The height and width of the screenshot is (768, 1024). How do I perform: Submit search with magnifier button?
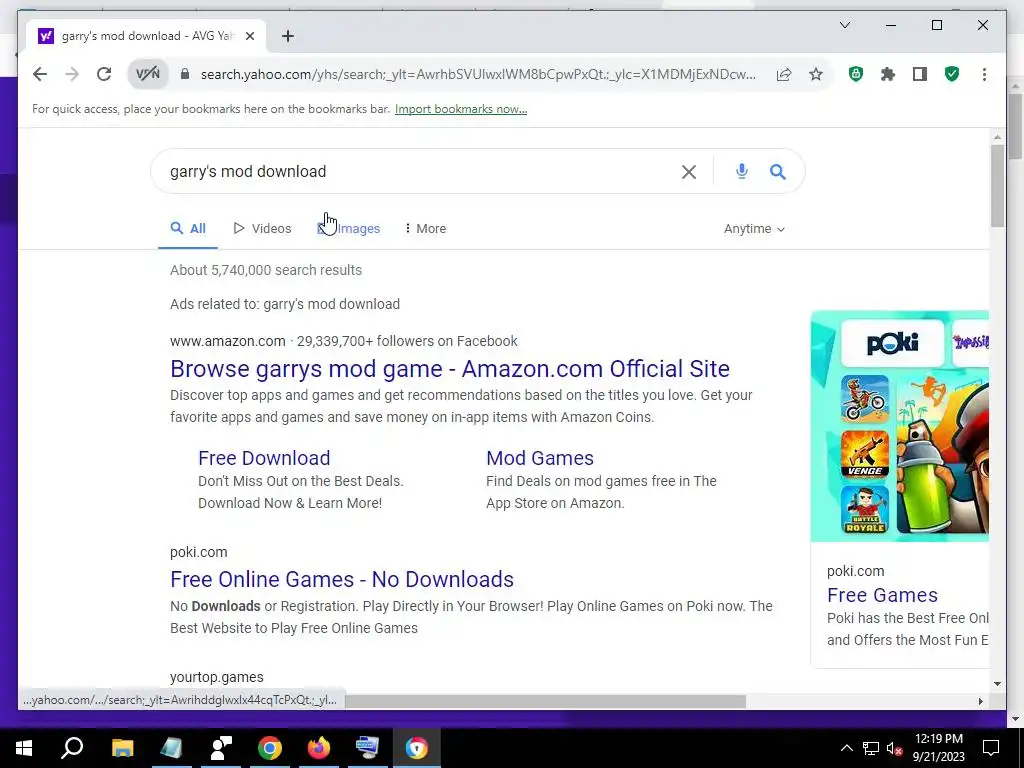777,172
